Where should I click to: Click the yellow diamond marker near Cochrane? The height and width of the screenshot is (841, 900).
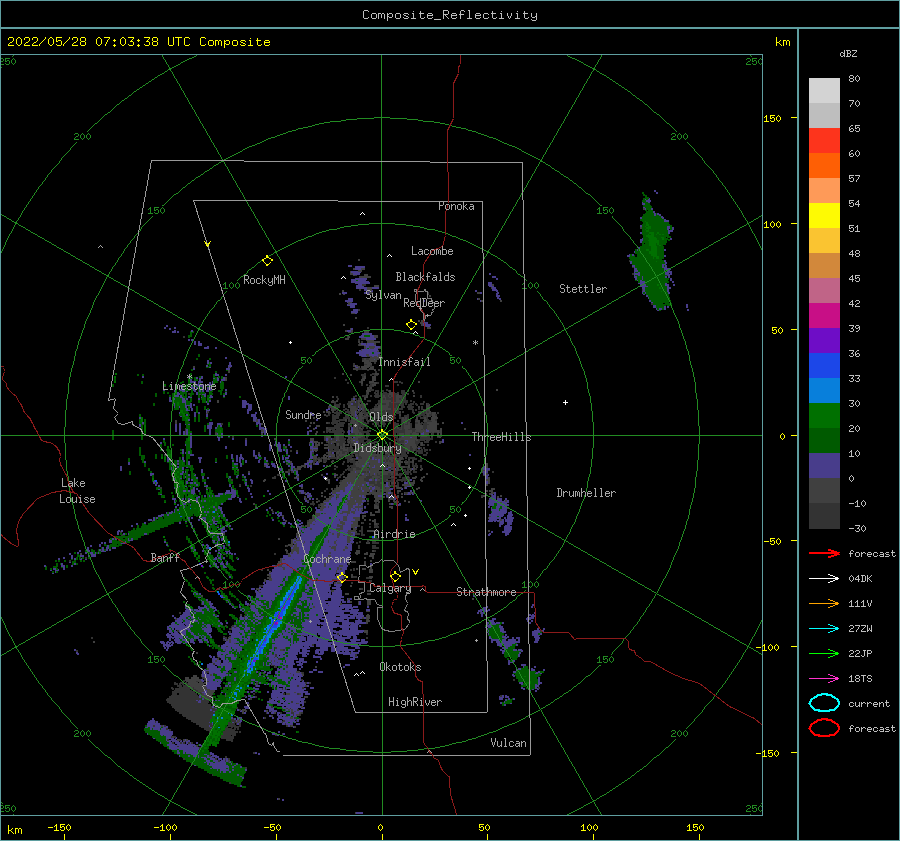(342, 577)
